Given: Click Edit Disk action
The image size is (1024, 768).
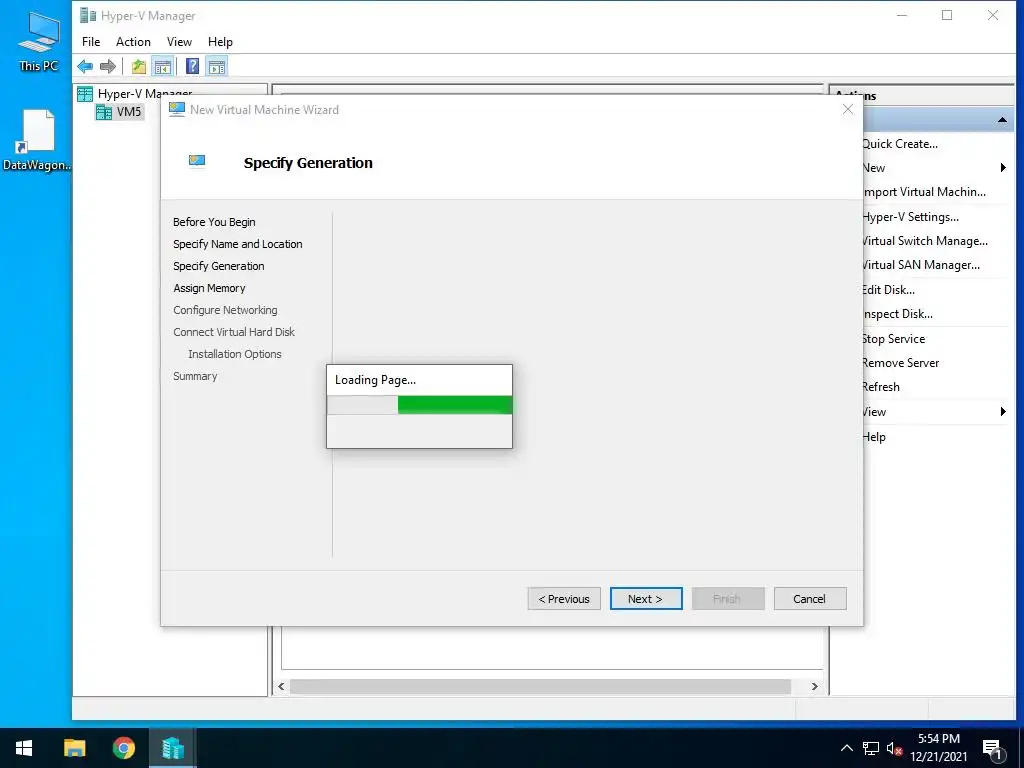Looking at the screenshot, I should (x=888, y=290).
